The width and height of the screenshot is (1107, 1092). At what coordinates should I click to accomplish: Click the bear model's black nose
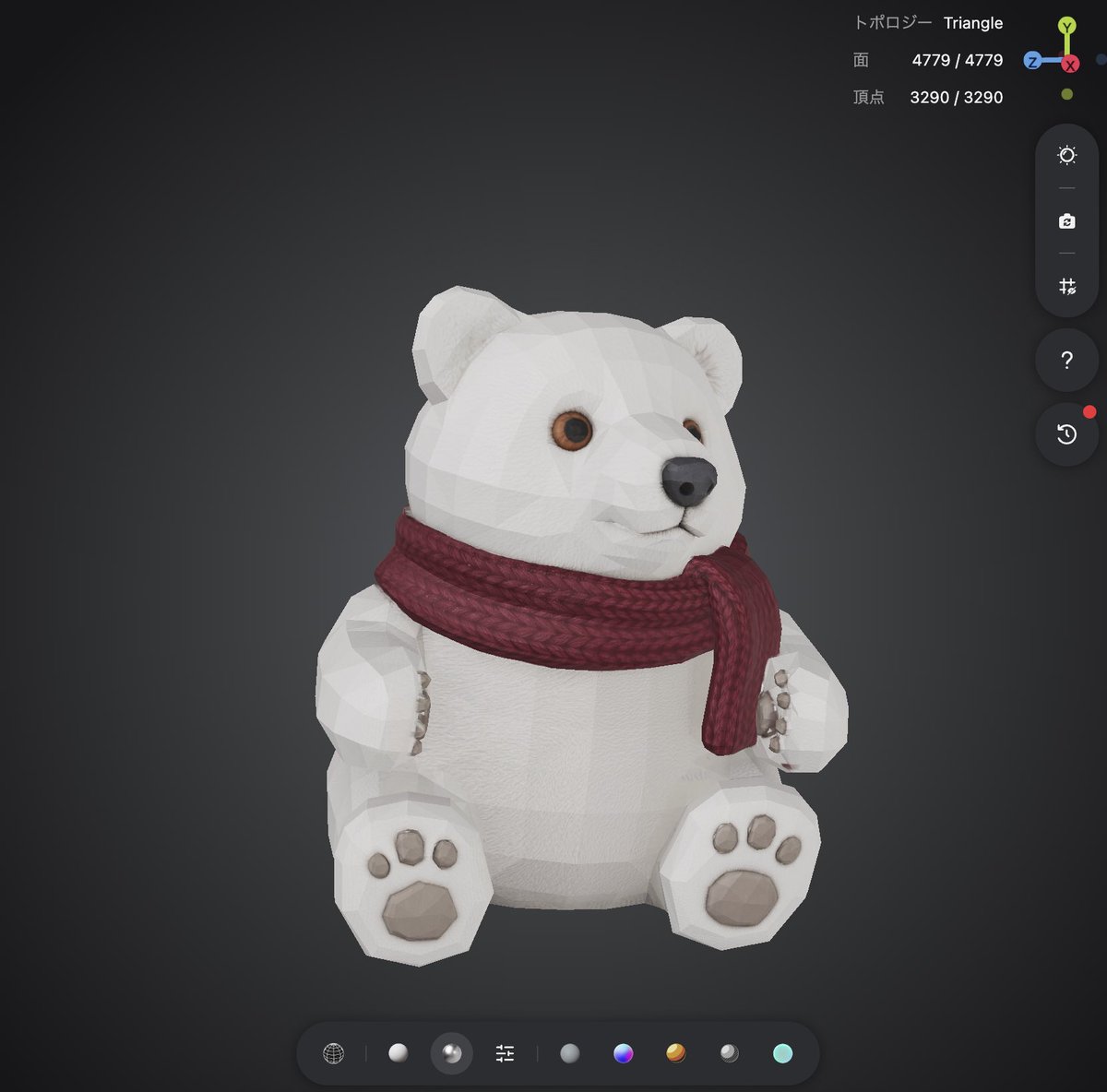click(x=689, y=481)
